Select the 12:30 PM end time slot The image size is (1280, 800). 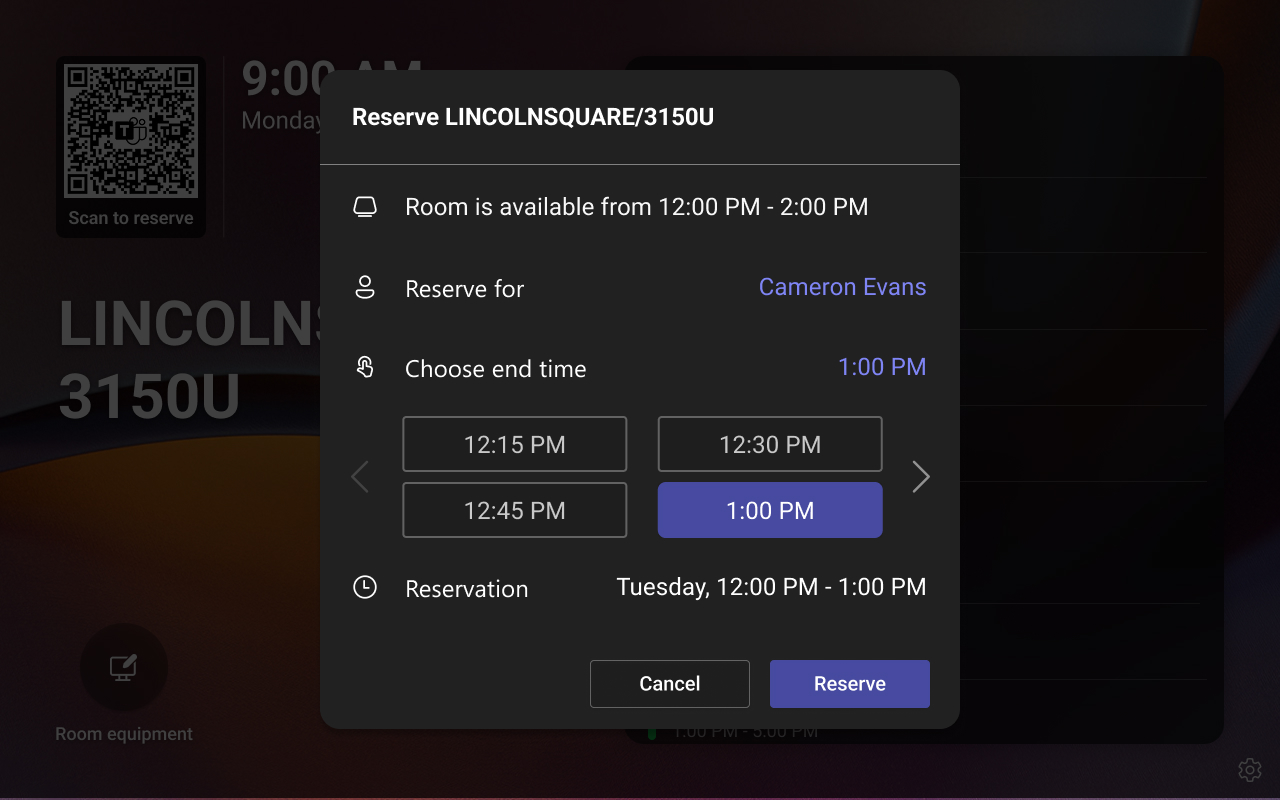tap(769, 443)
